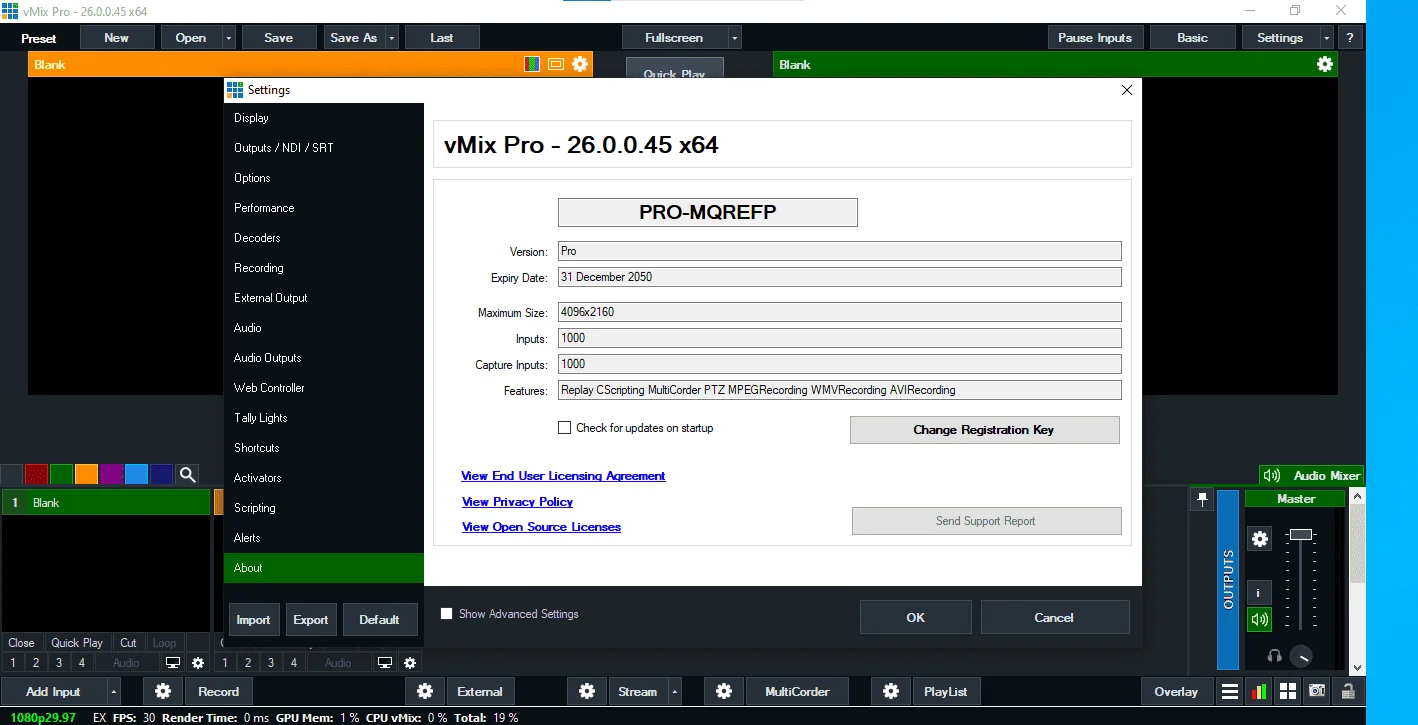
Task: Select the Blank input row
Action: (x=106, y=503)
